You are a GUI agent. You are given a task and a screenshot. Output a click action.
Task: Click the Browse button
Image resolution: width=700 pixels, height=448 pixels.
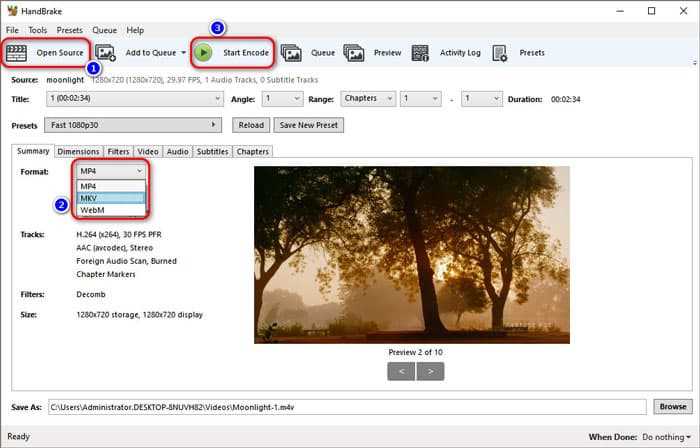(x=672, y=407)
